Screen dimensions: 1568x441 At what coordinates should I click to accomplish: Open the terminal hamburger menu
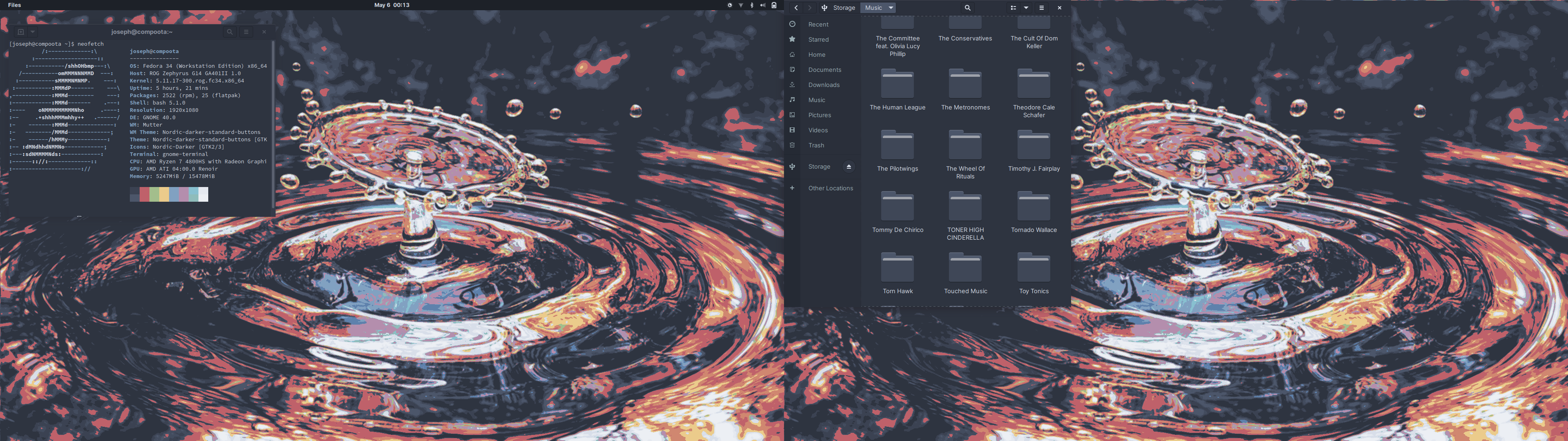[x=246, y=32]
